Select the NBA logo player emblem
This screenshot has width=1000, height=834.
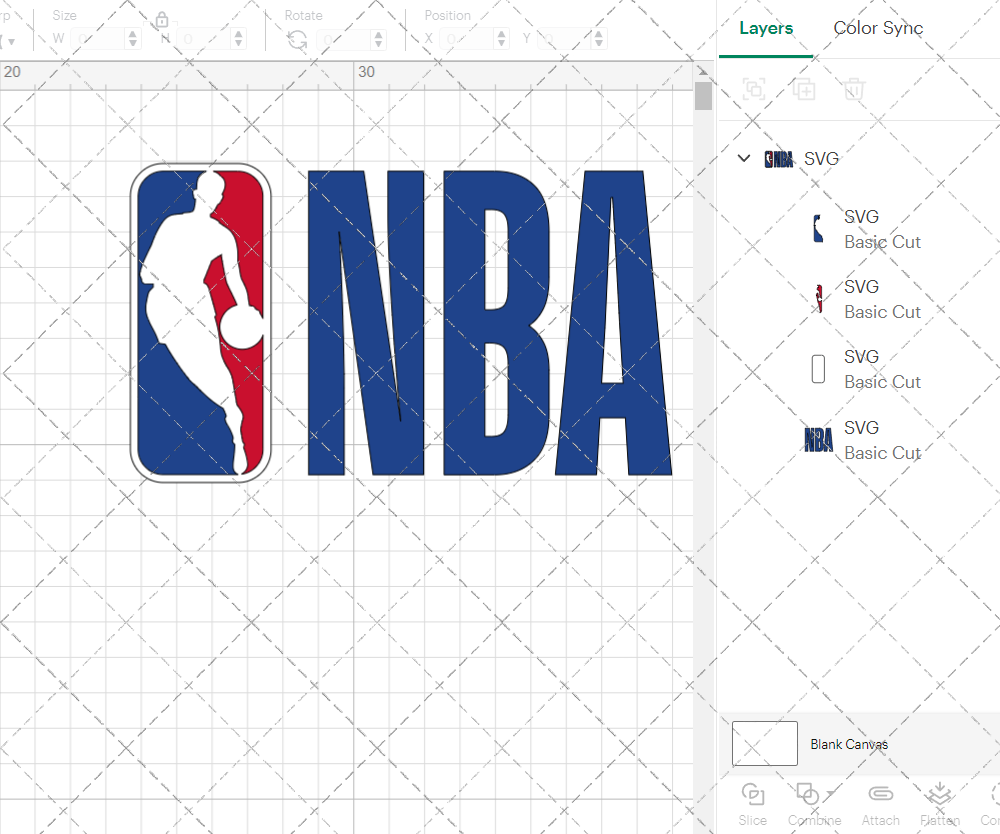(200, 323)
